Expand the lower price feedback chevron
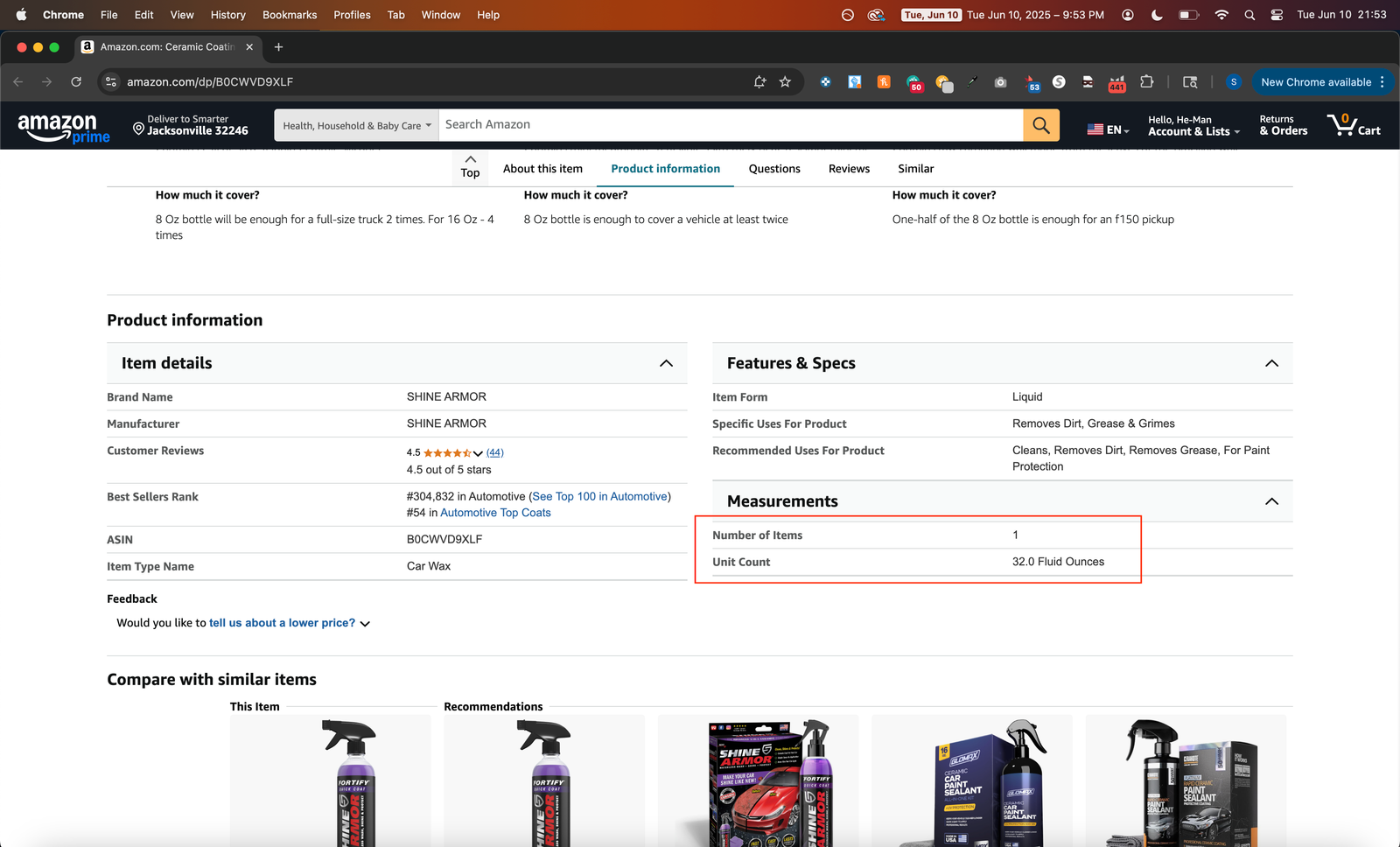 [x=365, y=624]
